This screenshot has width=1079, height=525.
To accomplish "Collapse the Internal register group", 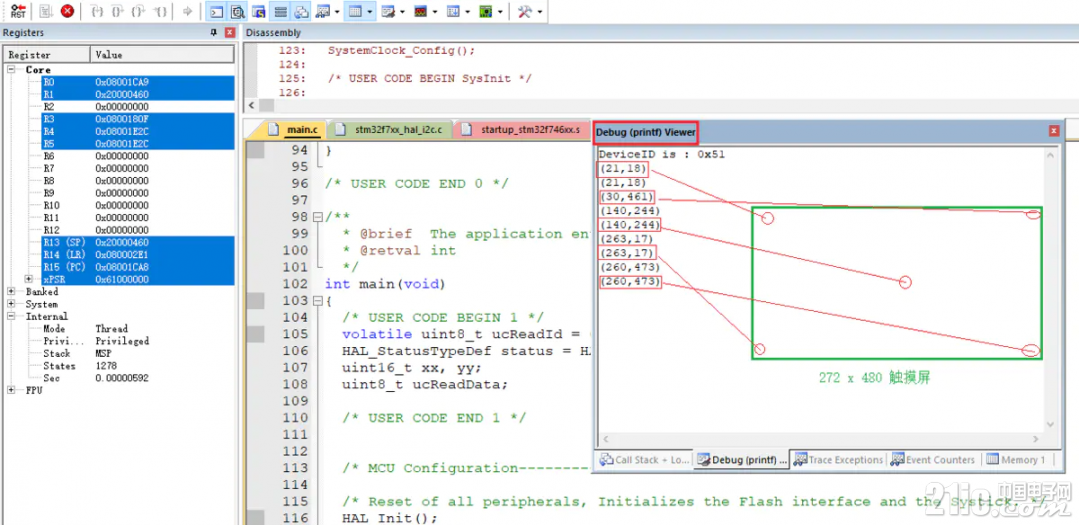I will coord(11,317).
